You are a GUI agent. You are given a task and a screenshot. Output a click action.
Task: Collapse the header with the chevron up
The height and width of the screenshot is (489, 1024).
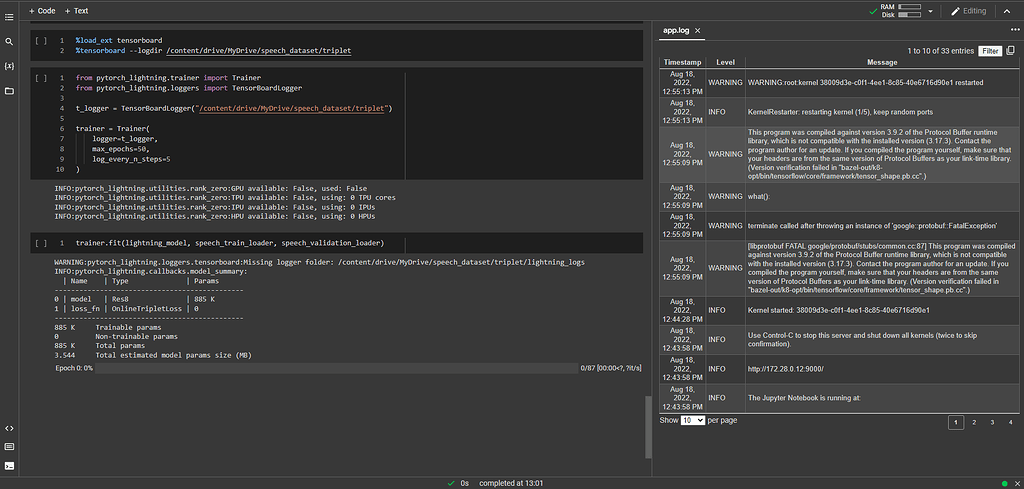pos(1007,11)
